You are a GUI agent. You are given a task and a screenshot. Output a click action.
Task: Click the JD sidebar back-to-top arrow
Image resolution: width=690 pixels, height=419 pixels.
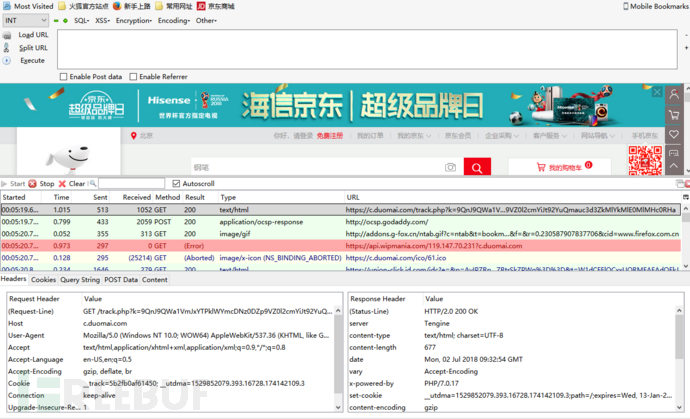point(674,166)
